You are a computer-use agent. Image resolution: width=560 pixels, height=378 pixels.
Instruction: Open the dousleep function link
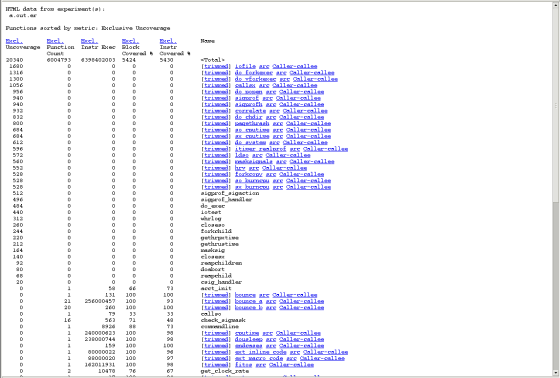(x=249, y=339)
